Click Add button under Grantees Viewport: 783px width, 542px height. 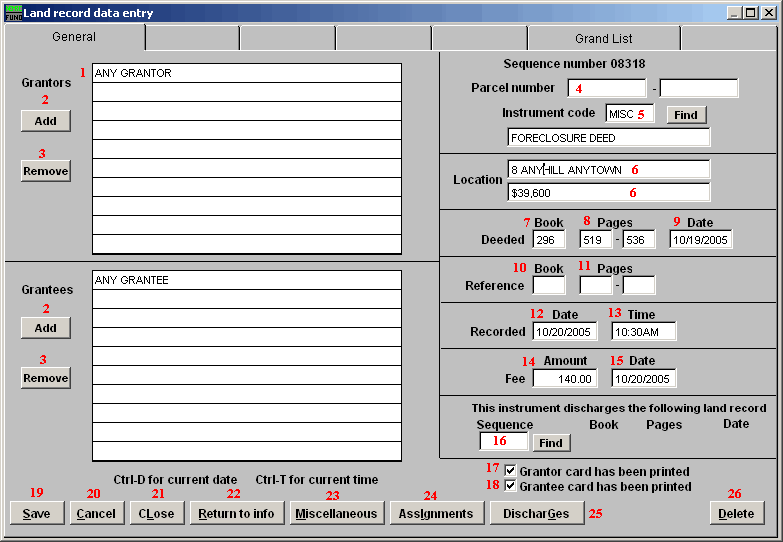click(46, 328)
